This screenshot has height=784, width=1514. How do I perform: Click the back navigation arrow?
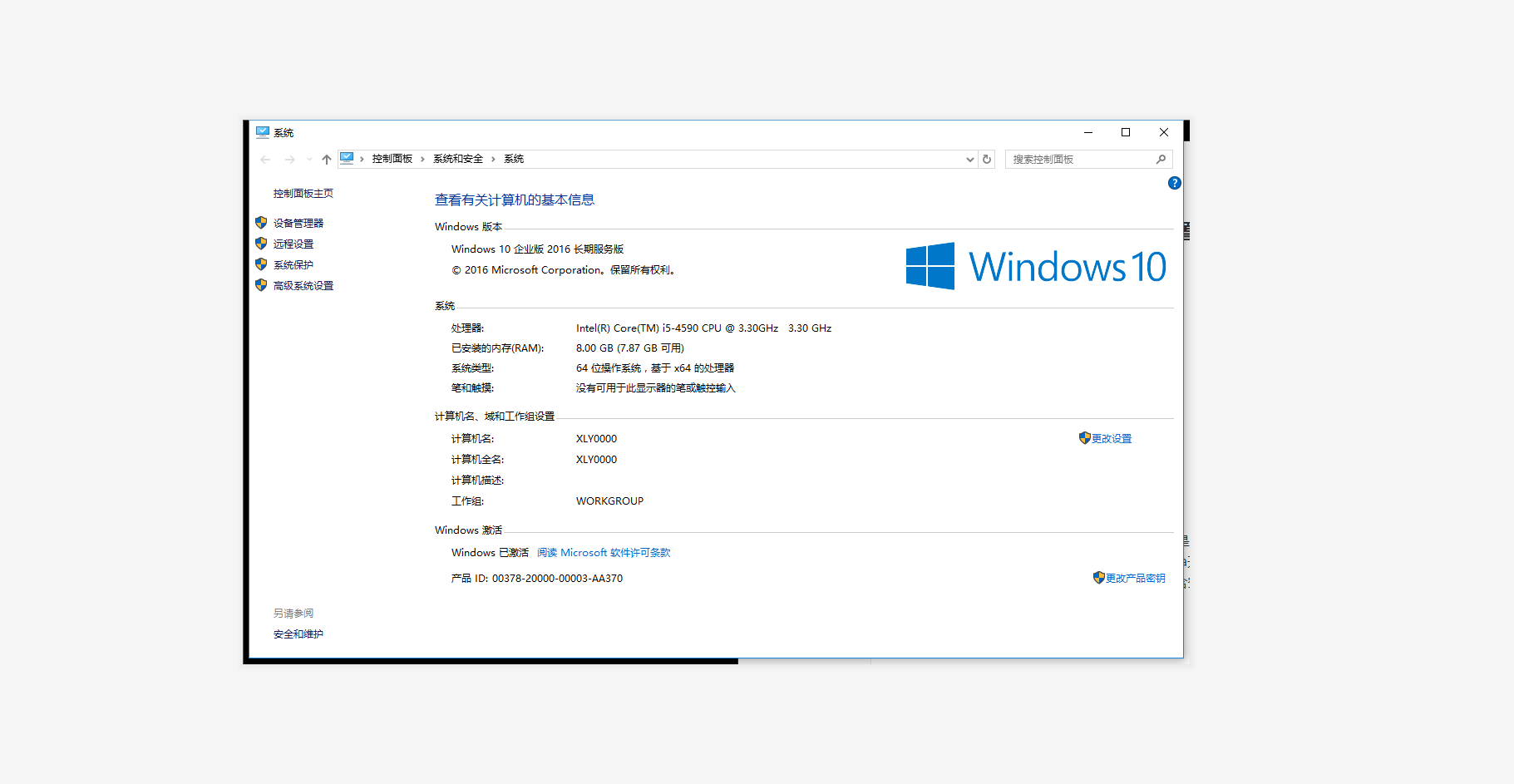click(x=265, y=159)
